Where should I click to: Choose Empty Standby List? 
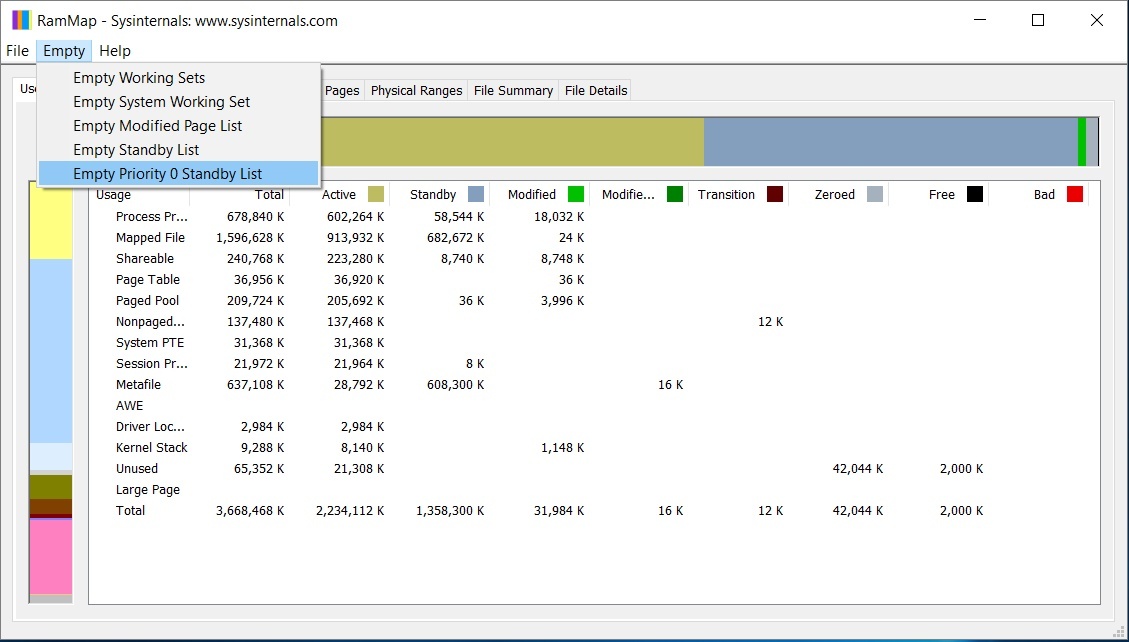pos(178,150)
